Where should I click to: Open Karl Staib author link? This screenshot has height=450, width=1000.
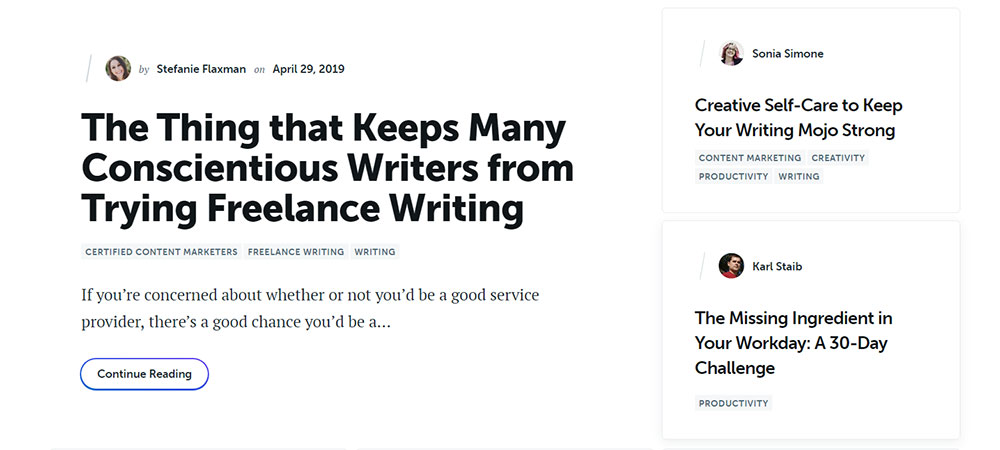(x=777, y=266)
